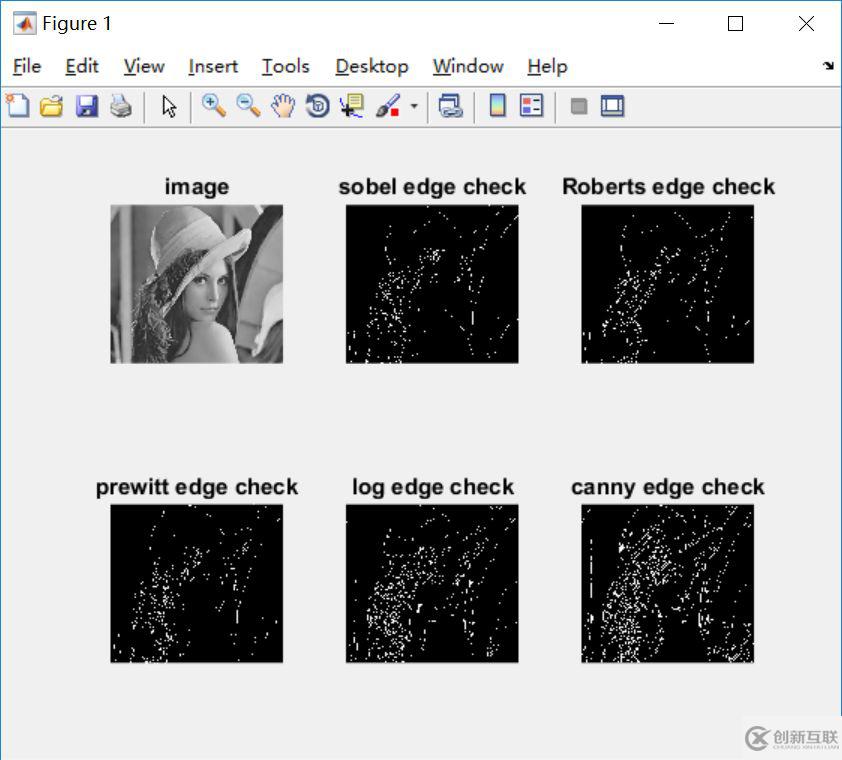Activate the Zoom In magnifier tool
842x760 pixels.
pos(213,105)
